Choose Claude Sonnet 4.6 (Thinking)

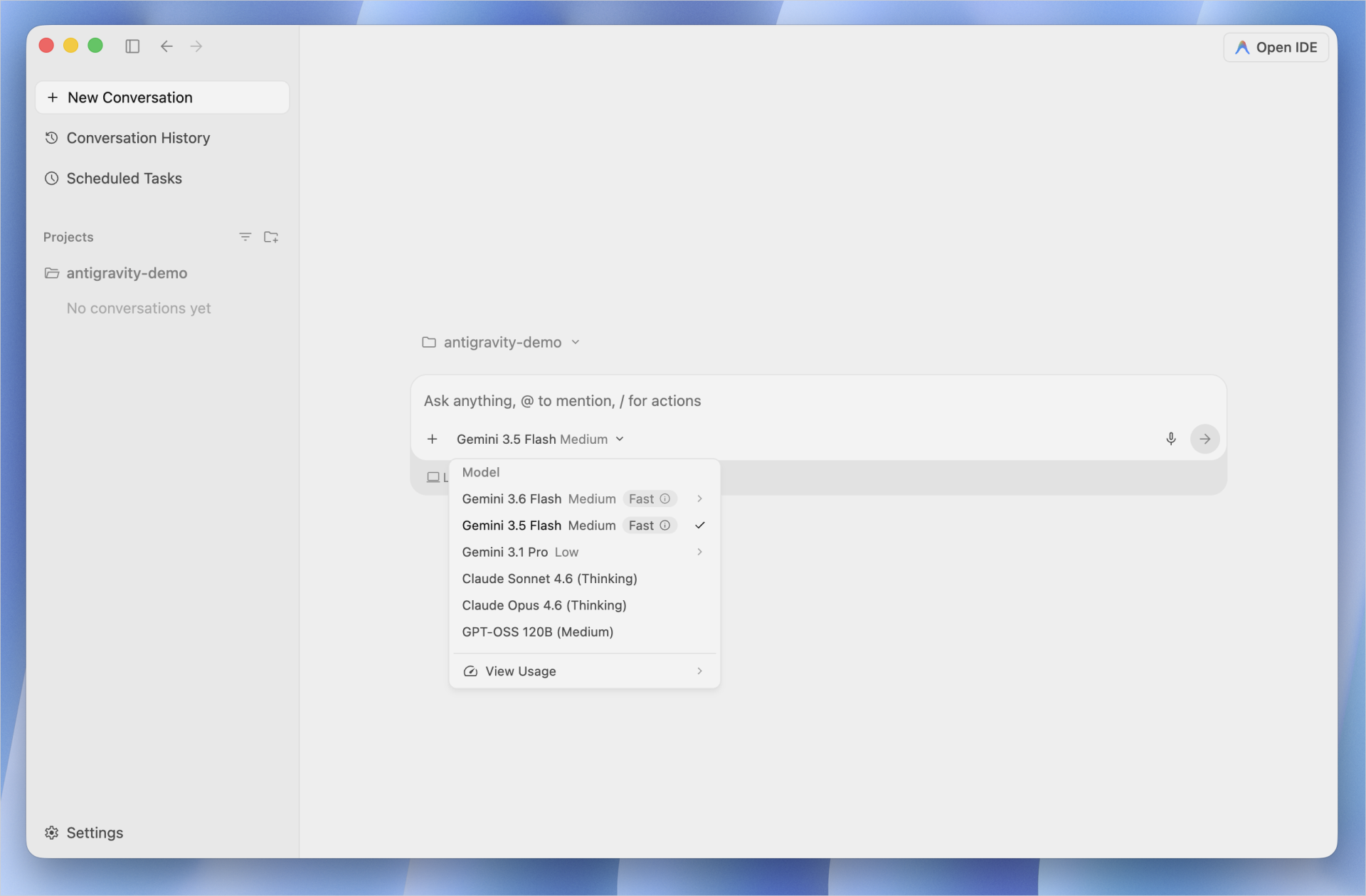(584, 579)
